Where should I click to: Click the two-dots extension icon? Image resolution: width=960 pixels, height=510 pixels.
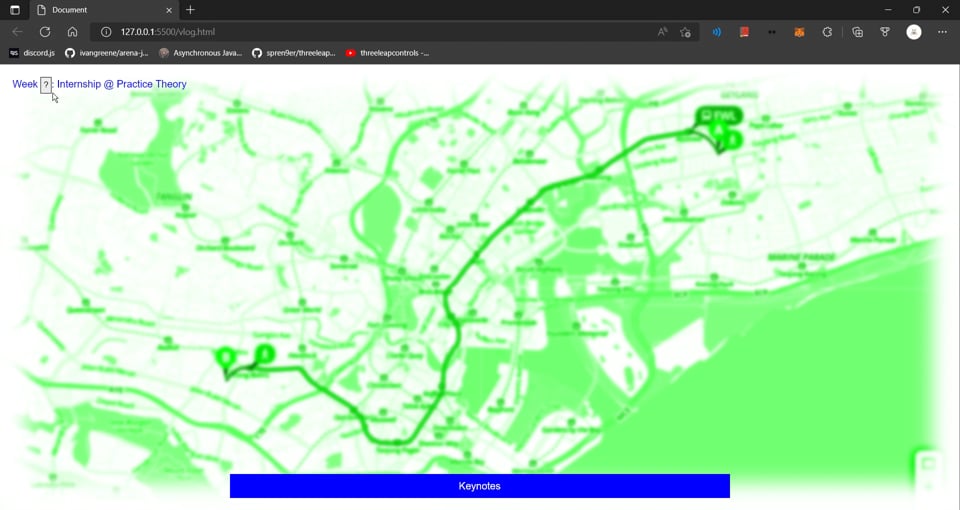coord(771,32)
